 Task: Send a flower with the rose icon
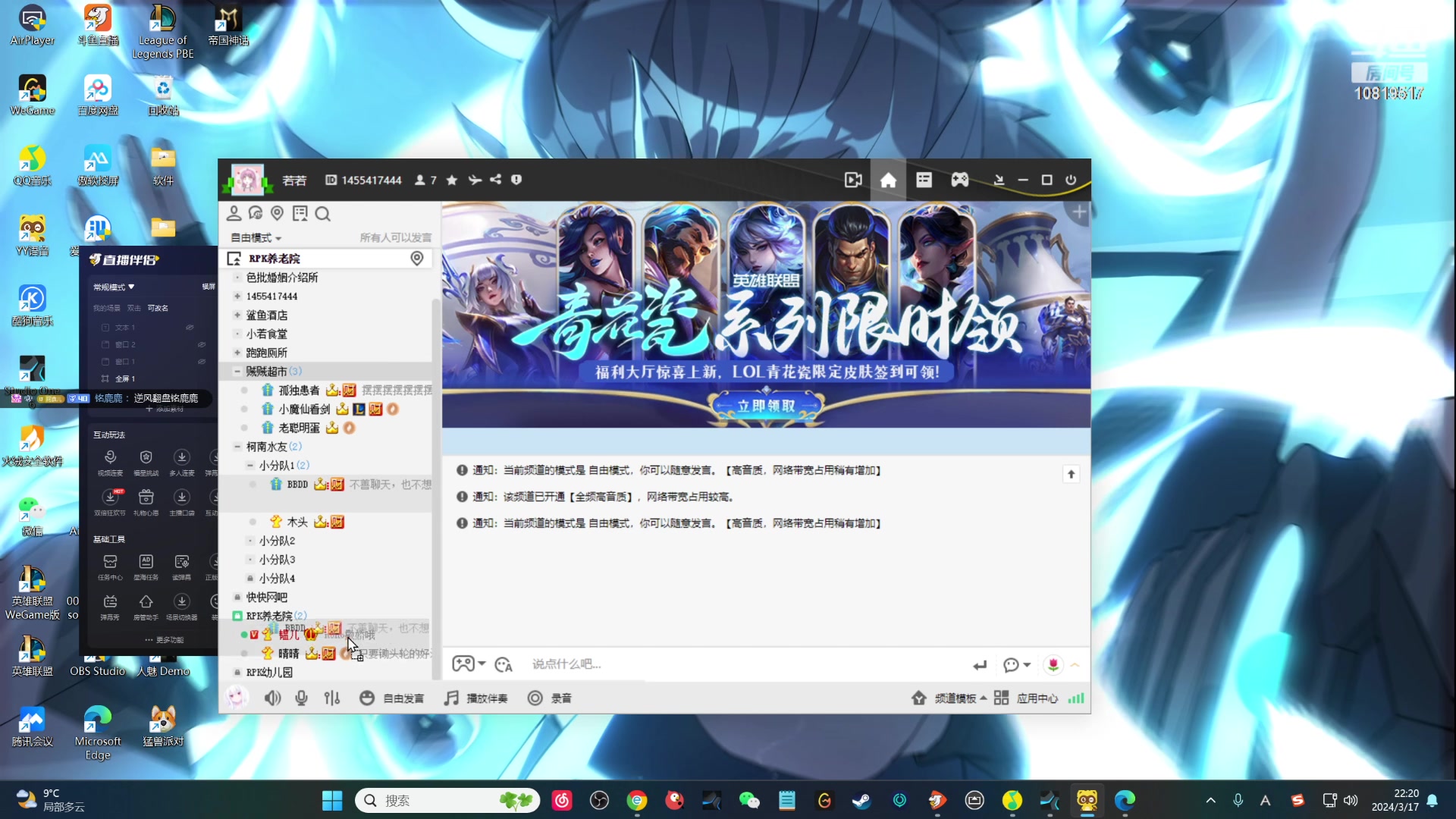[x=1053, y=665]
